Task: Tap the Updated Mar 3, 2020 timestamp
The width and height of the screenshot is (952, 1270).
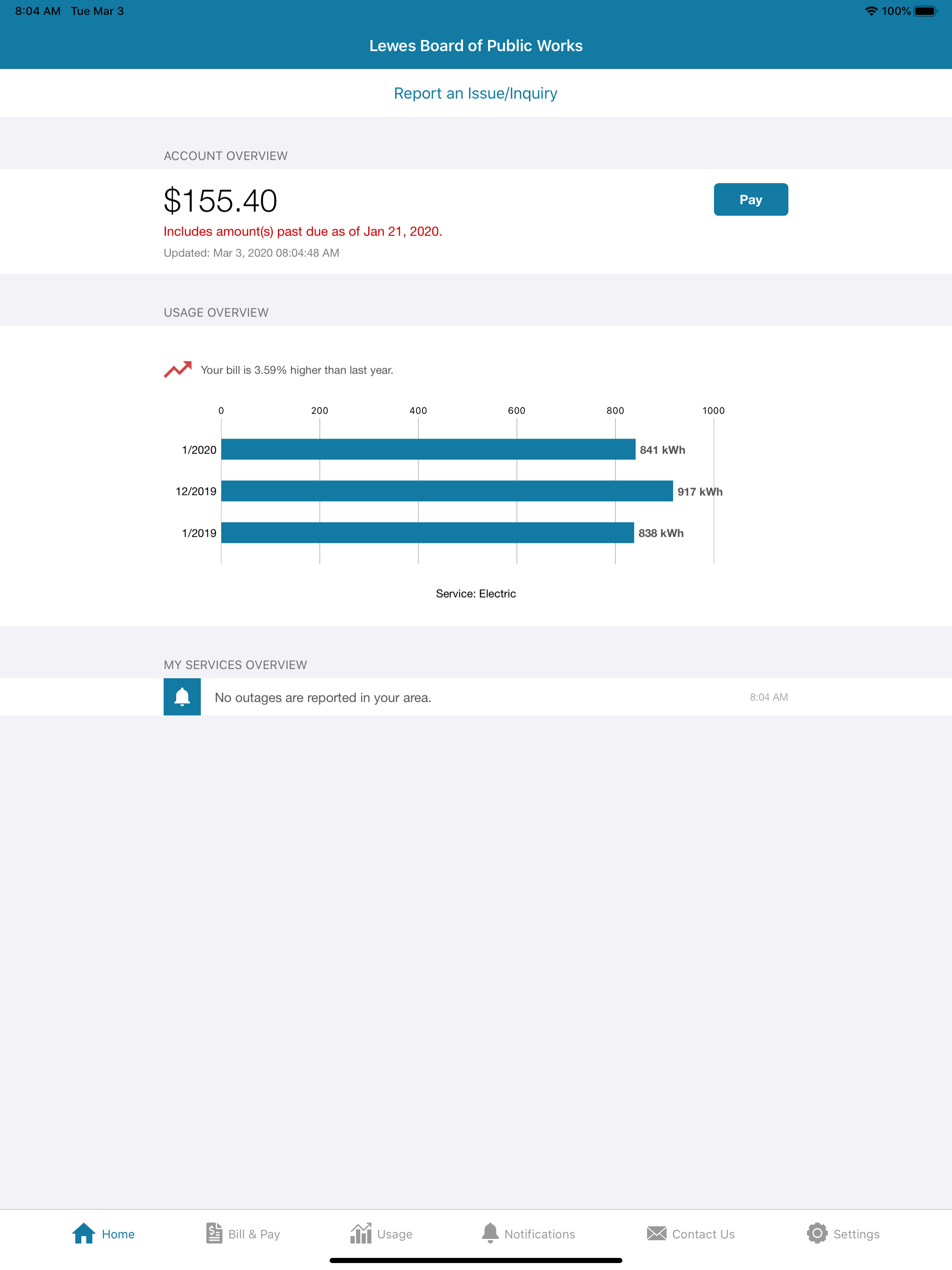Action: click(x=251, y=252)
